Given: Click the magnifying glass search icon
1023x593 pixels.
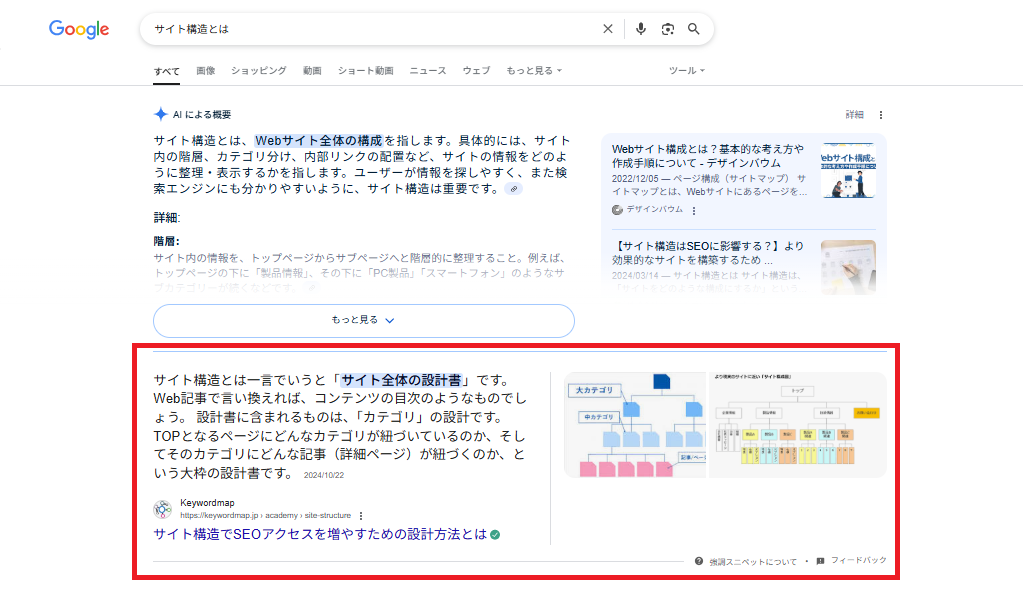Looking at the screenshot, I should point(694,29).
